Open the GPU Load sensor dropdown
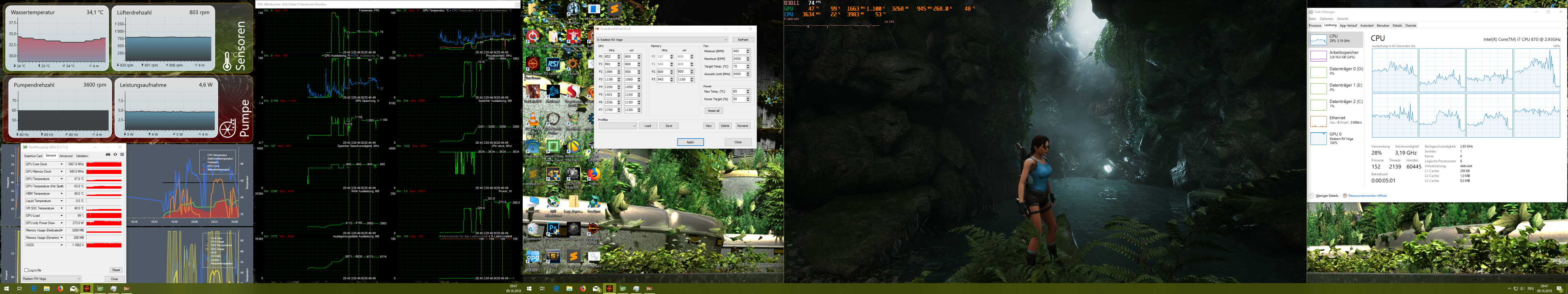1568x294 pixels. coord(62,216)
